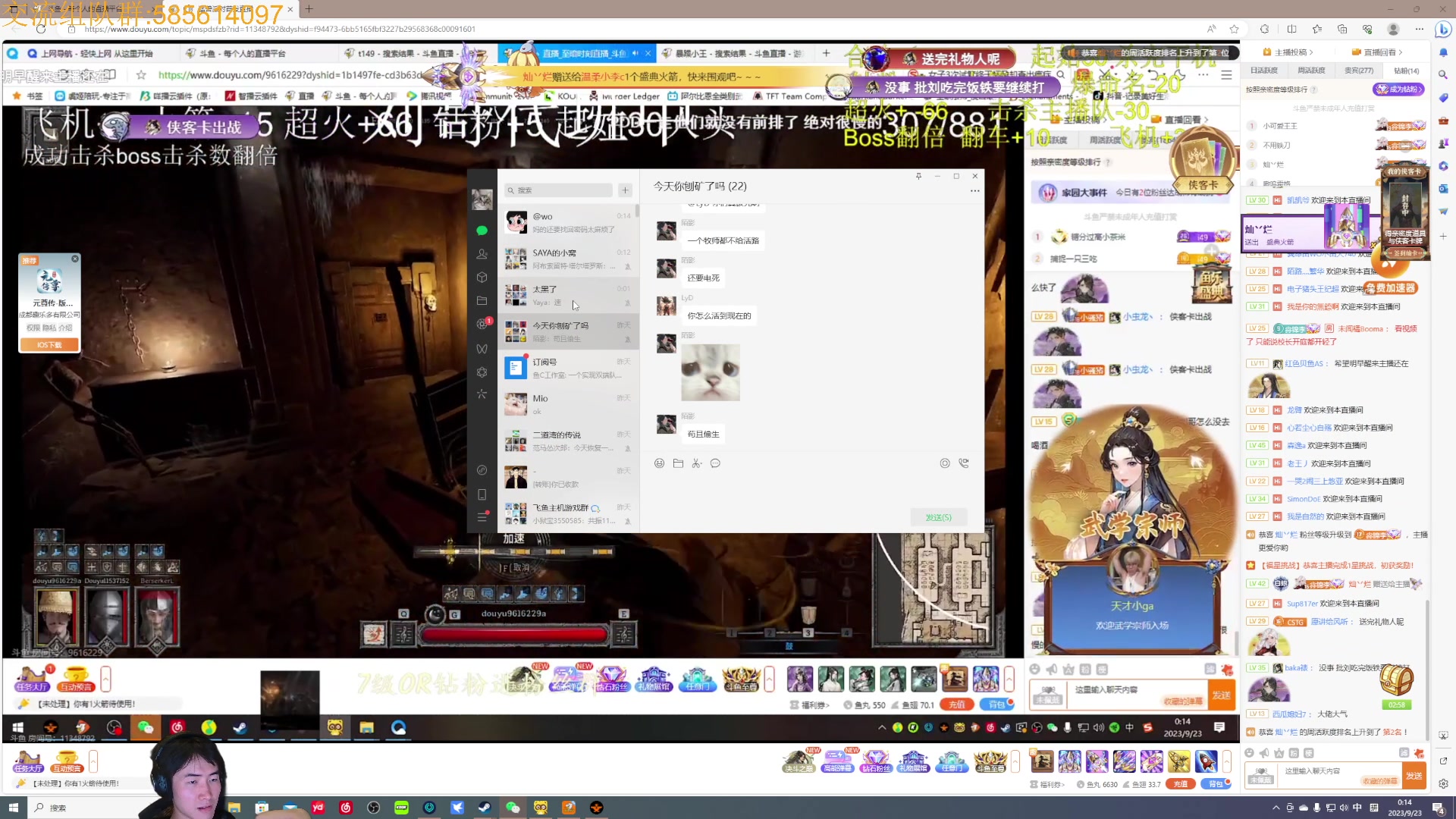Open 斗鱼至尊 icon in outer gift bar
The width and height of the screenshot is (1456, 819).
point(990,761)
